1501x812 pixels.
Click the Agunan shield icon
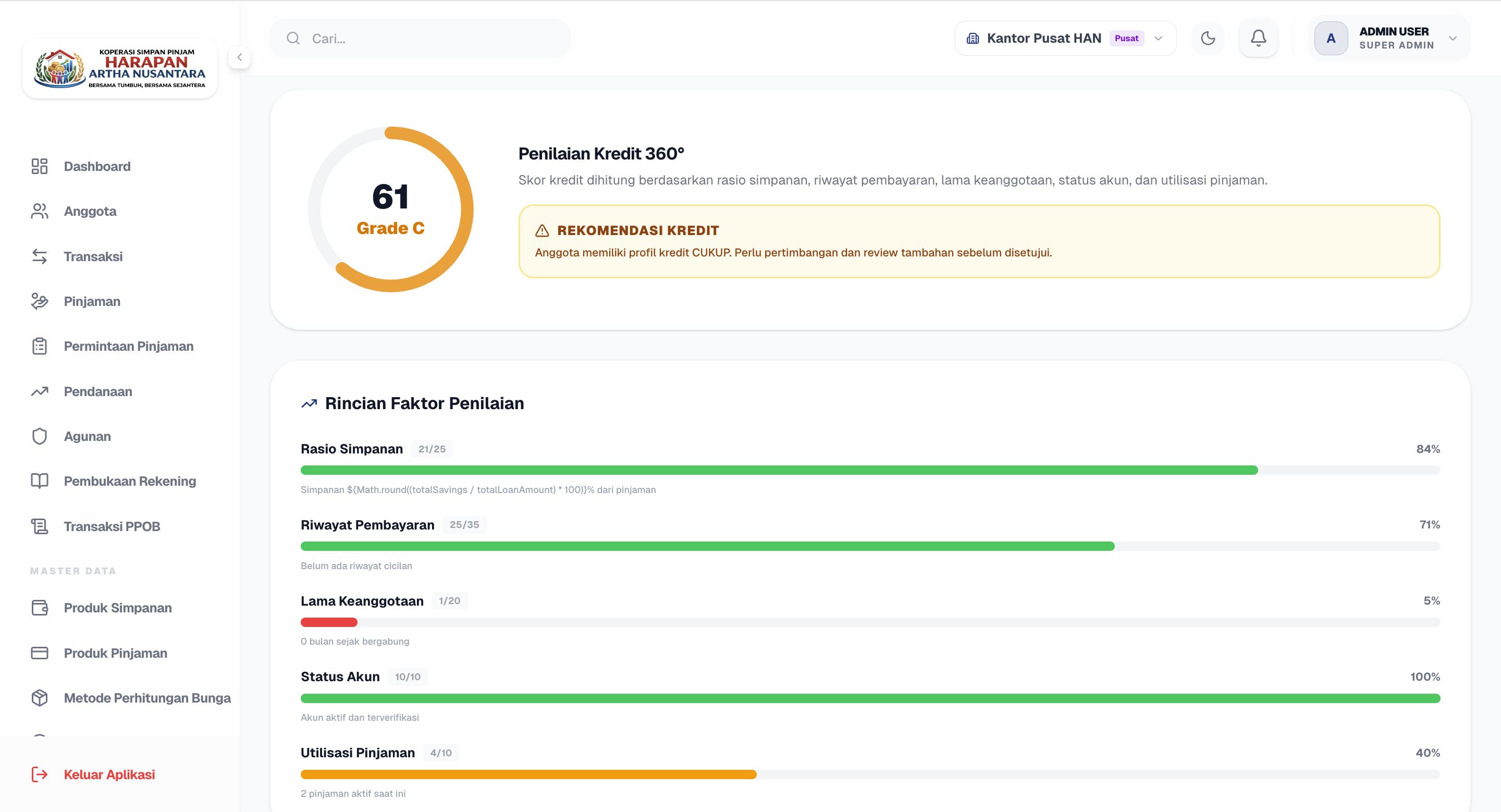click(x=39, y=436)
